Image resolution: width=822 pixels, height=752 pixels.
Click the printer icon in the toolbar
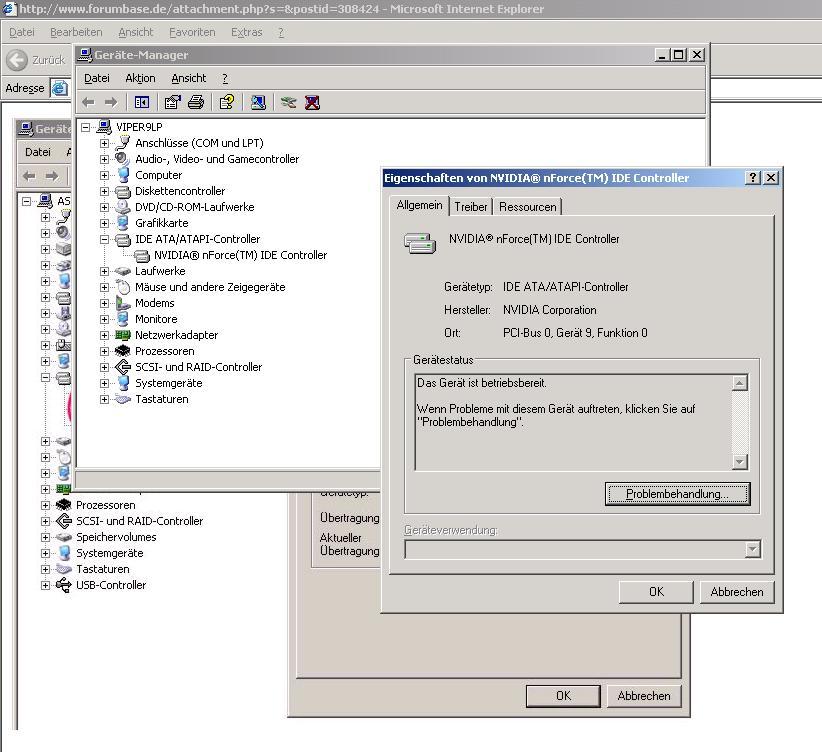click(196, 102)
